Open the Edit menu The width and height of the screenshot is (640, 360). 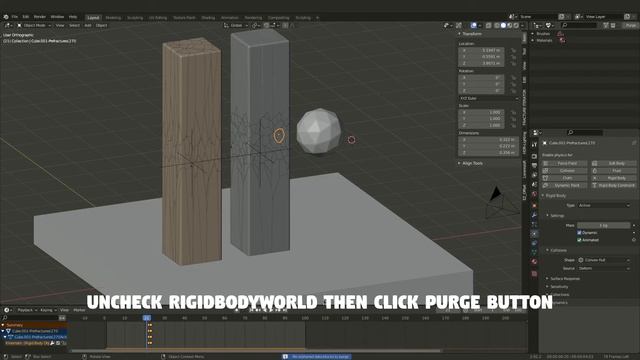point(26,17)
